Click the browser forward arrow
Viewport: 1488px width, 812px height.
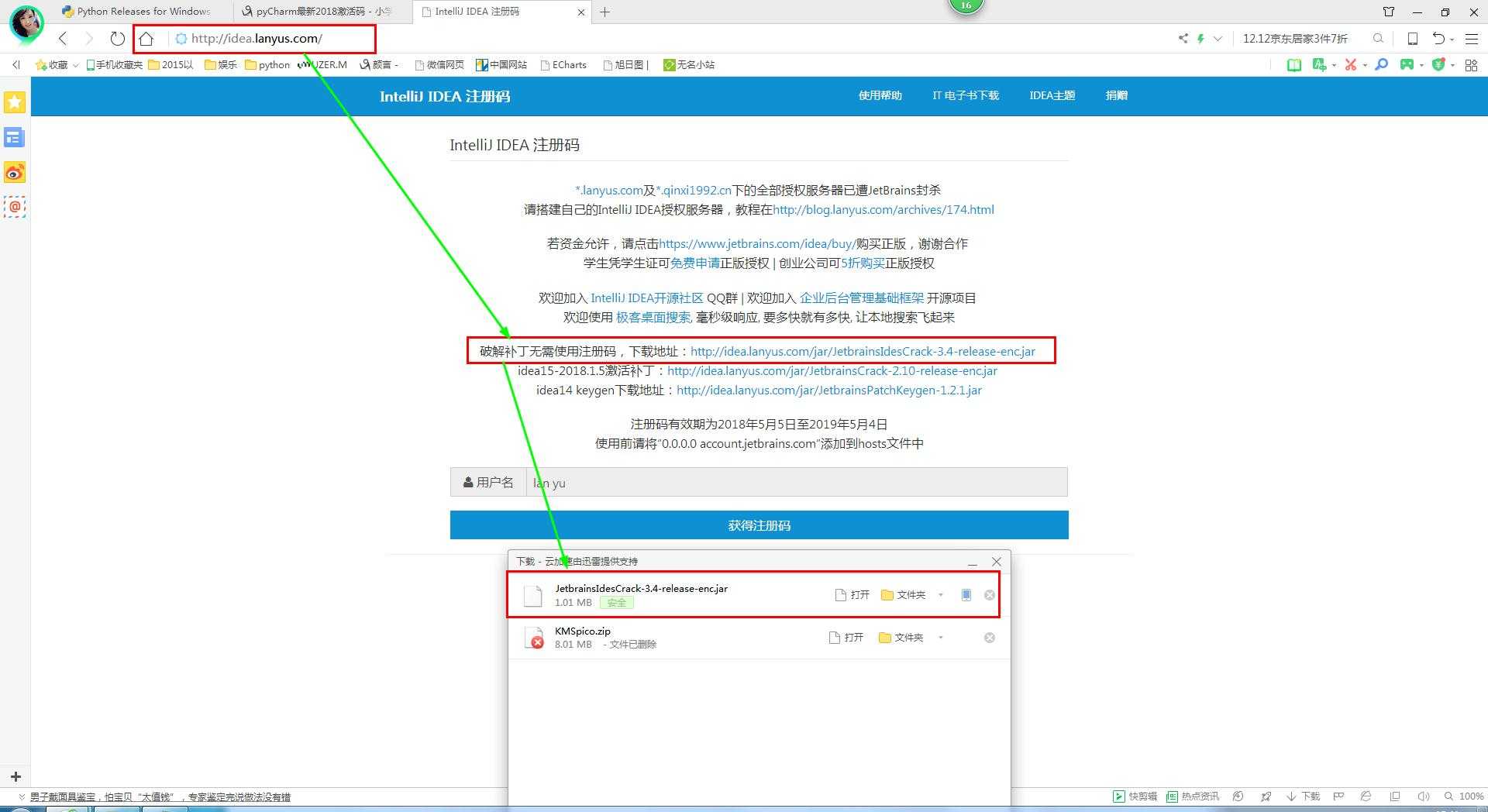click(89, 38)
